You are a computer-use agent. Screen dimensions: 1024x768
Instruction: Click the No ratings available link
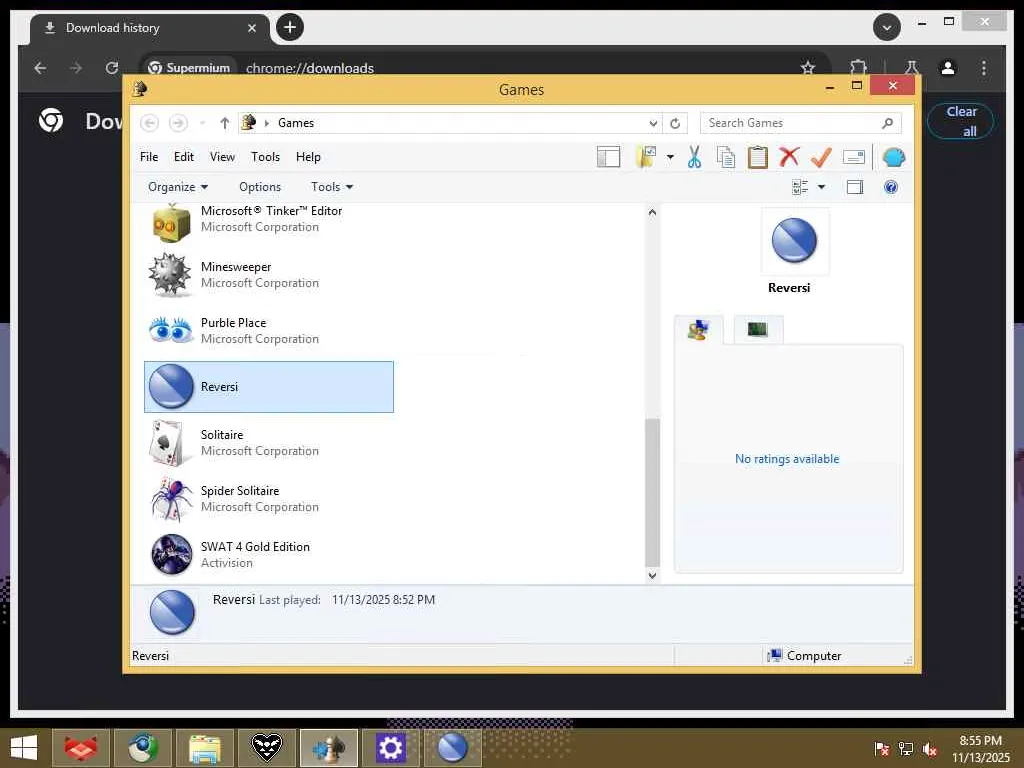point(787,459)
